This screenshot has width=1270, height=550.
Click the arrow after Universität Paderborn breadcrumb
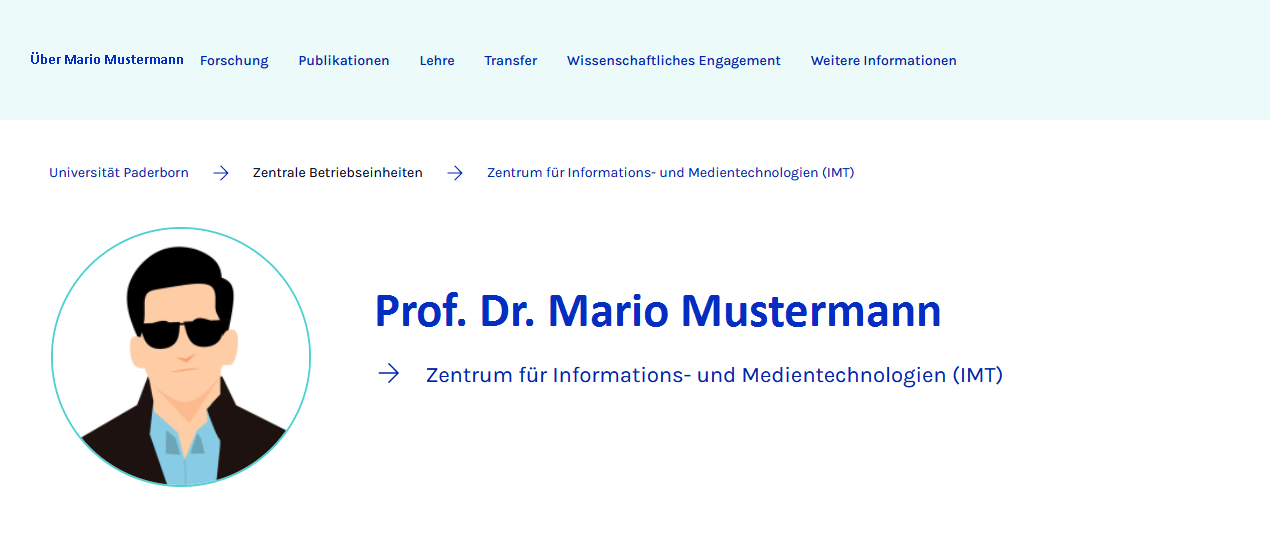(221, 173)
